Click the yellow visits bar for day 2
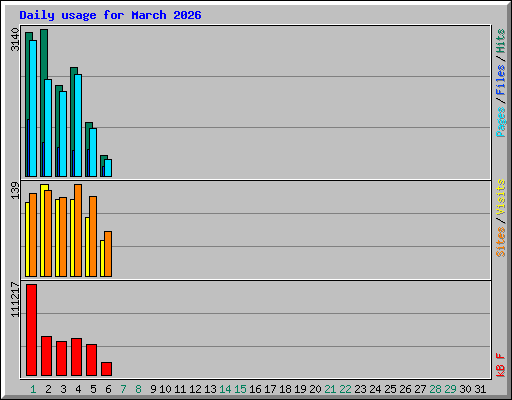This screenshot has height=400, width=512. tap(43, 230)
